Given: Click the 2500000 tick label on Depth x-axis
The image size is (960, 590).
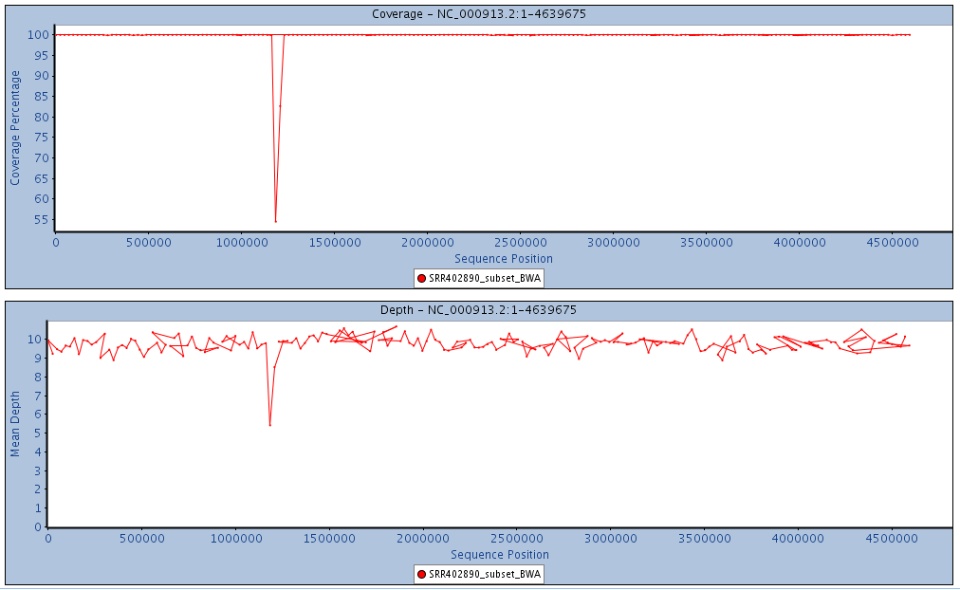Looking at the screenshot, I should click(x=517, y=539).
